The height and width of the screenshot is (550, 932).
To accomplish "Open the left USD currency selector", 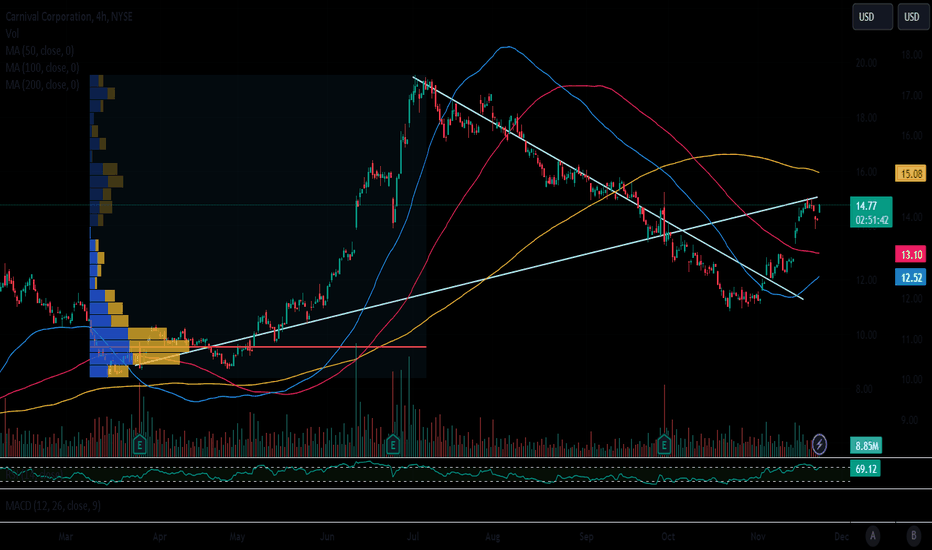I will pos(872,17).
